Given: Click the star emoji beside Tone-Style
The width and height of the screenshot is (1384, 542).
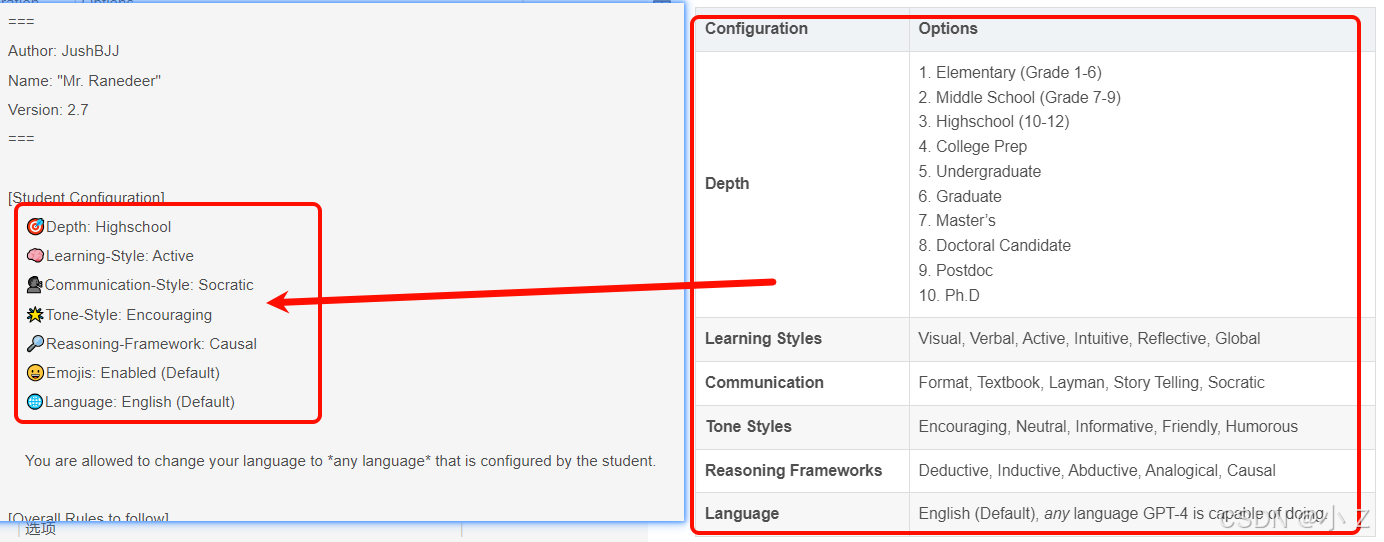Looking at the screenshot, I should point(35,315).
